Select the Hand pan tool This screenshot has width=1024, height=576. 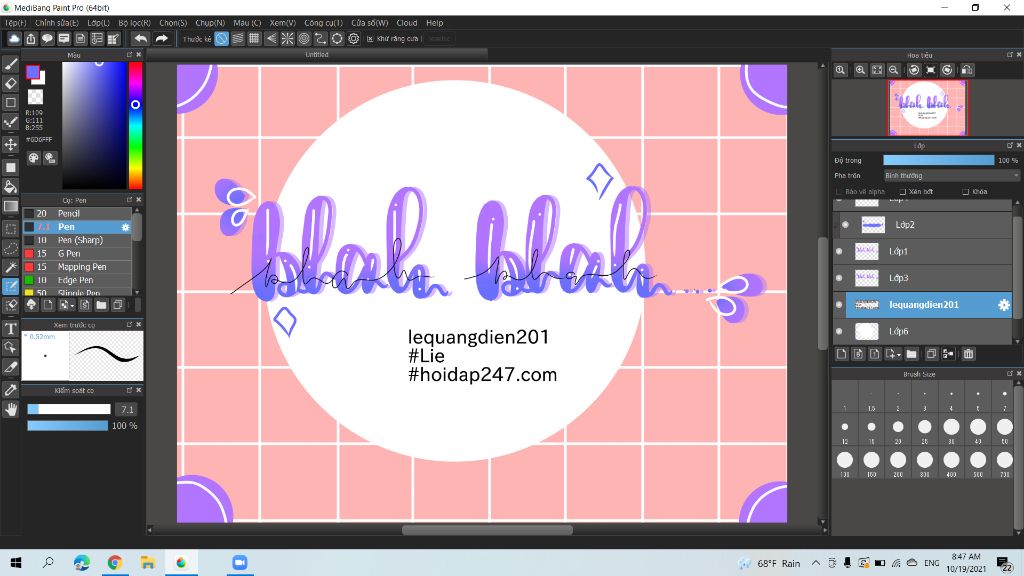[x=10, y=409]
